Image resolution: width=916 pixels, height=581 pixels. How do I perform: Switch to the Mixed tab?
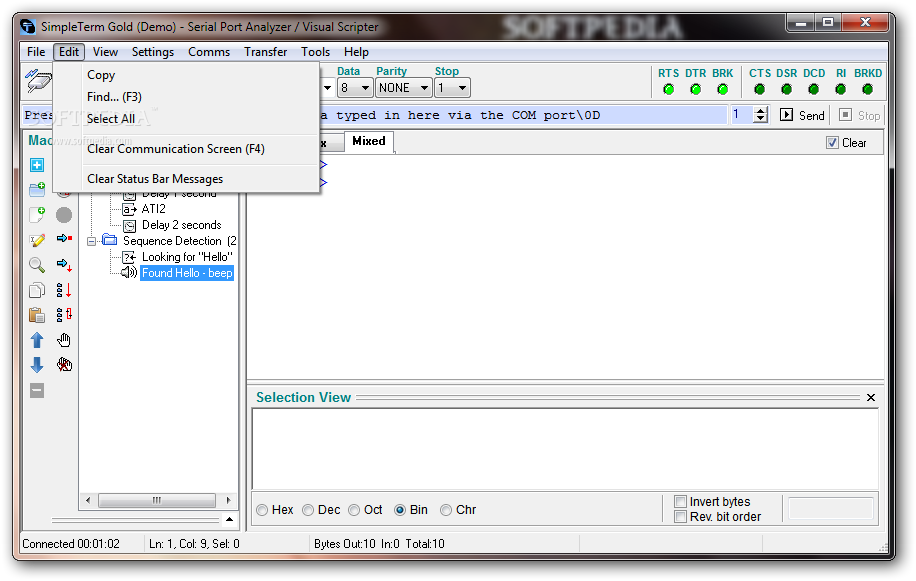click(369, 141)
